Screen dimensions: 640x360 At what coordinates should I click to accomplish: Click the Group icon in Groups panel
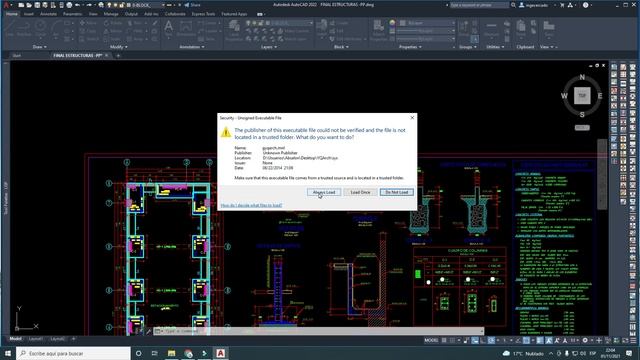[463, 29]
